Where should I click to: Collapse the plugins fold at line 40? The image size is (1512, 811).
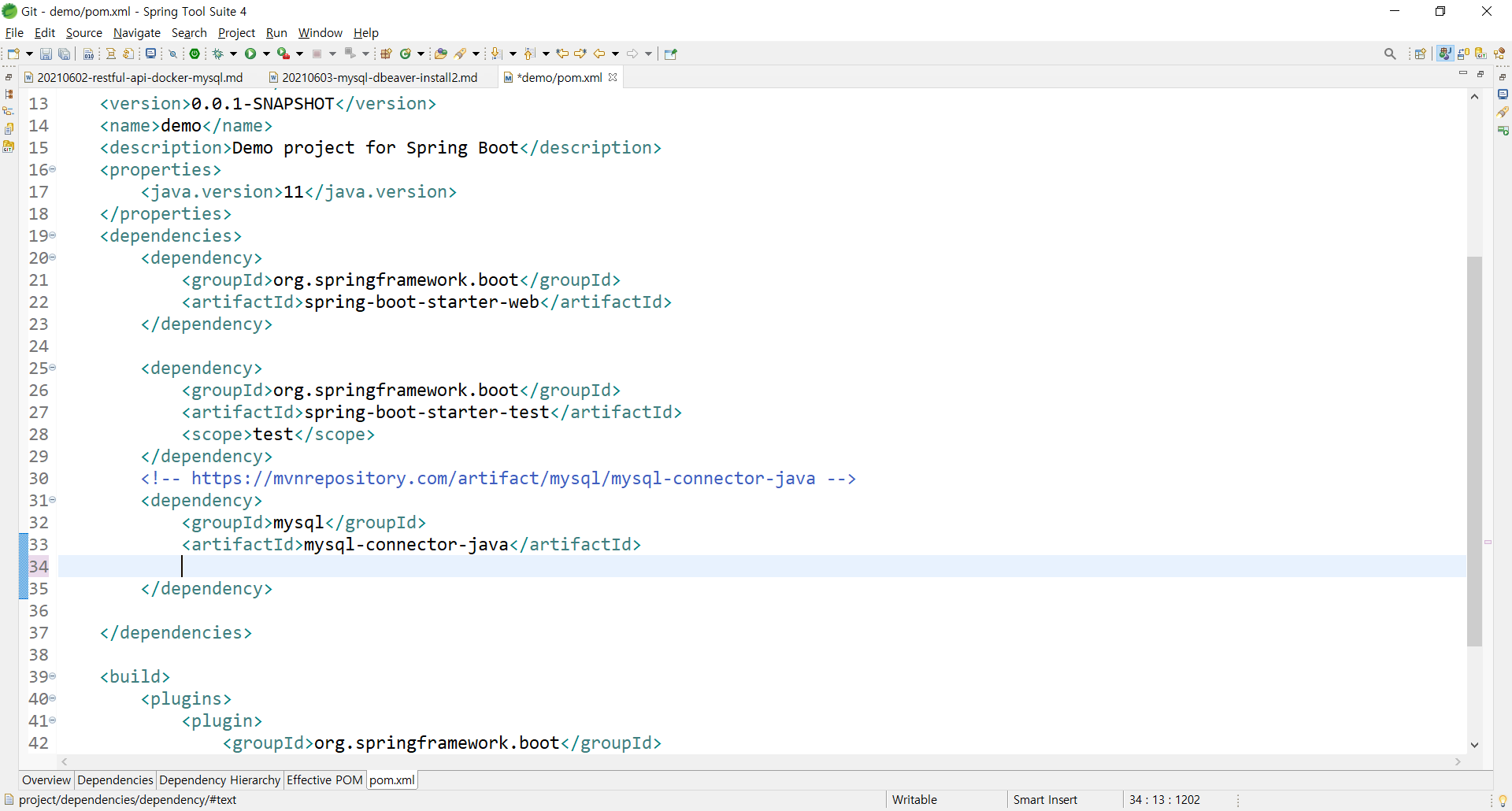(53, 698)
